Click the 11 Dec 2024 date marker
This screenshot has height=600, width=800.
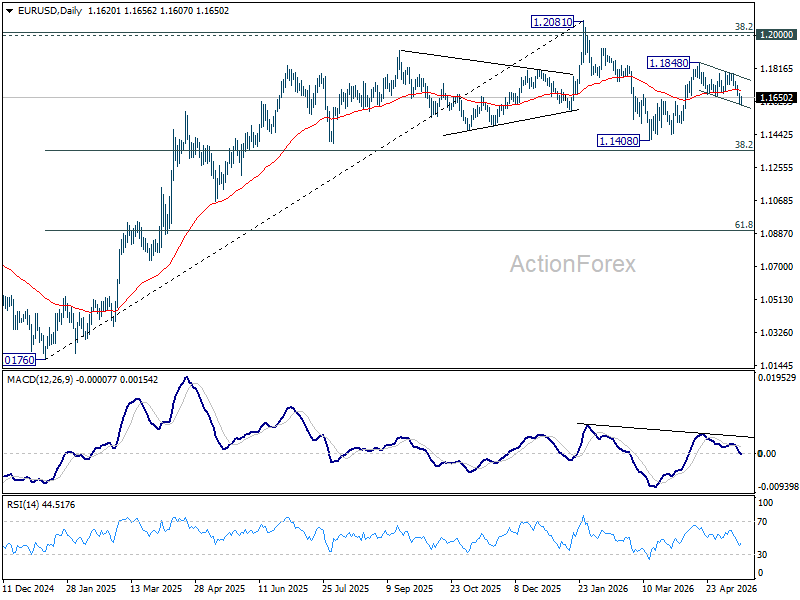(28, 588)
